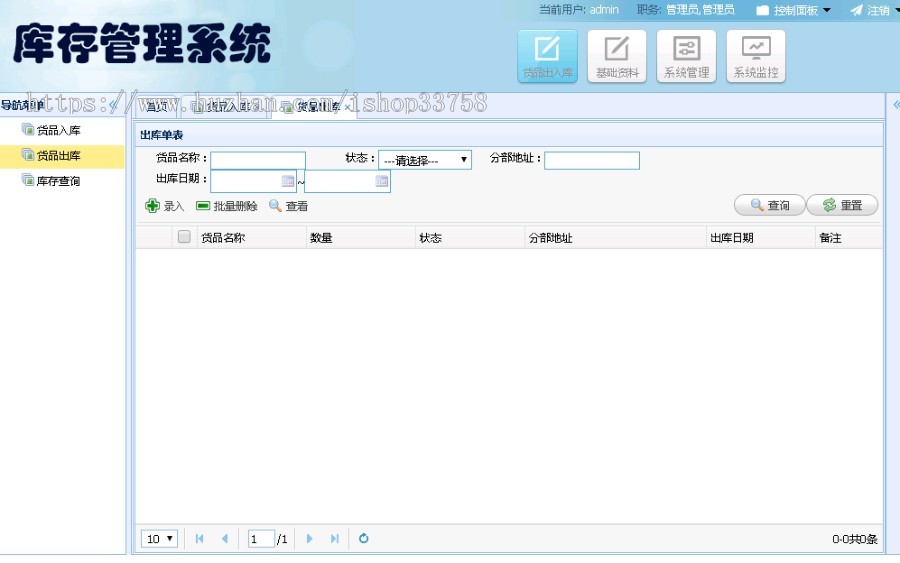Sort by 数量 column header
The height and width of the screenshot is (563, 900).
(360, 238)
